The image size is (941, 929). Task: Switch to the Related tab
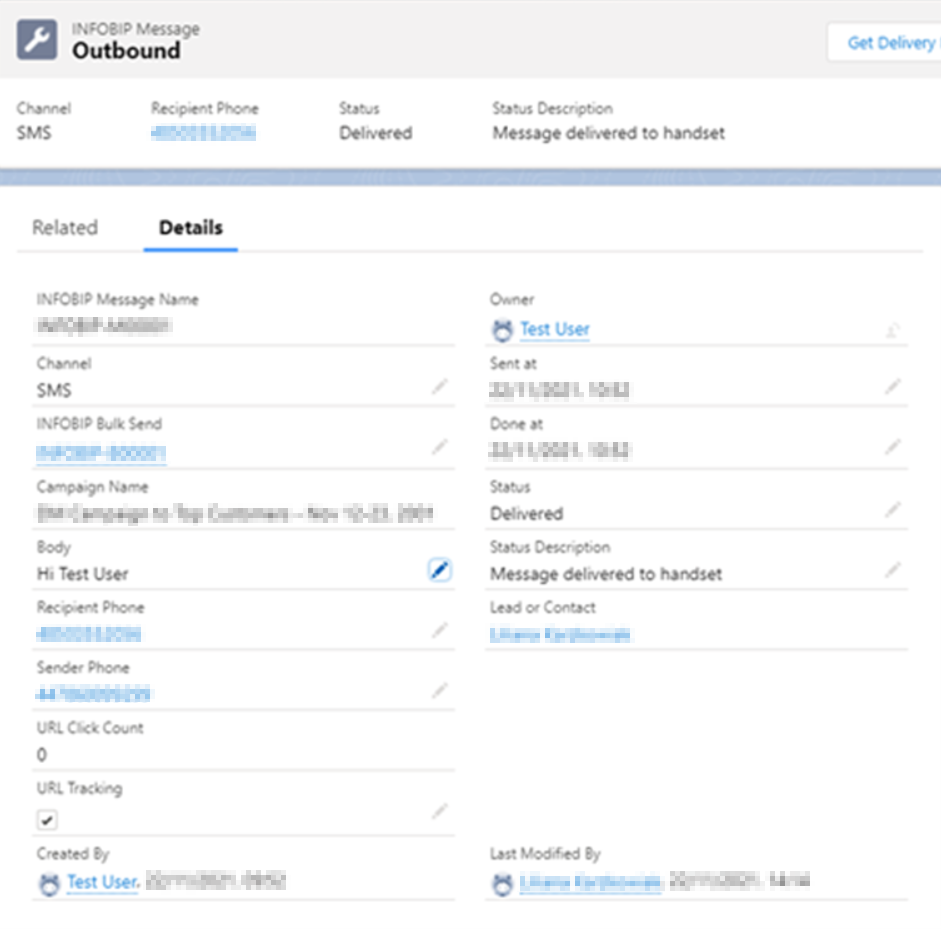tap(65, 228)
